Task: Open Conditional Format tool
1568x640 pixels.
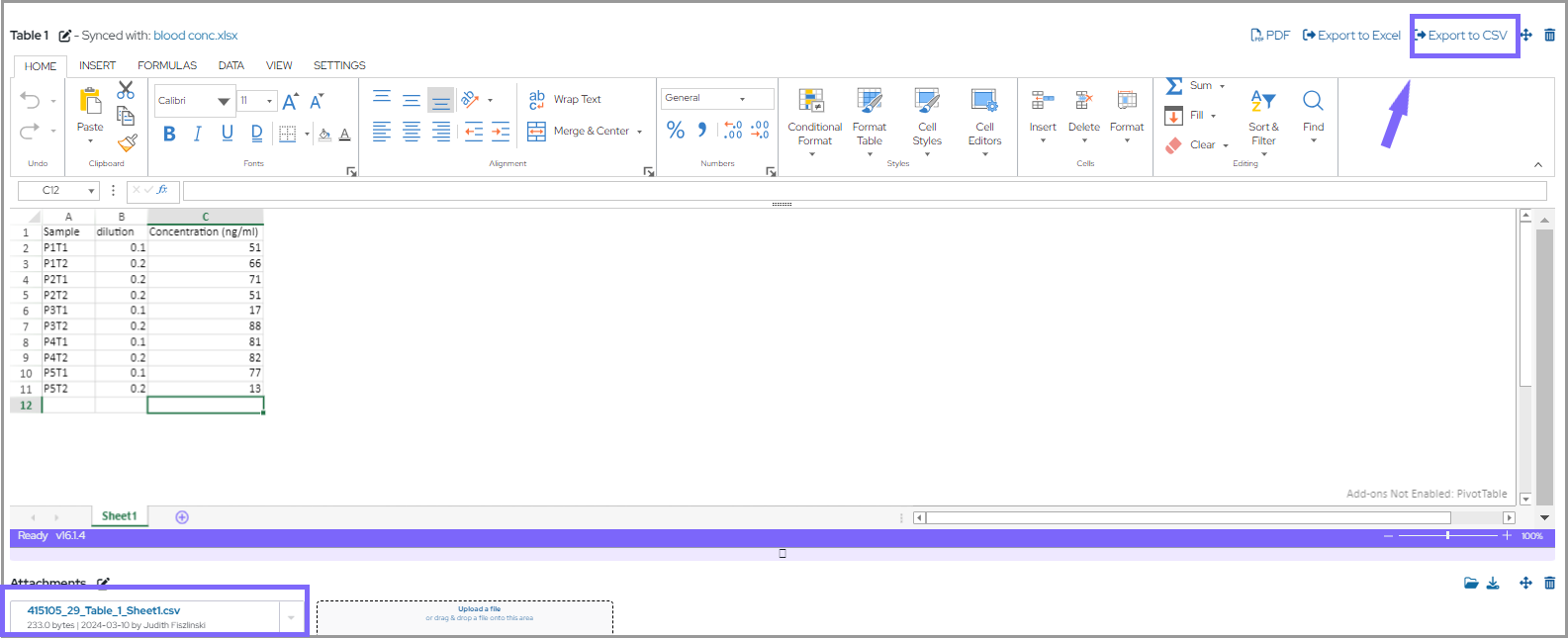Action: [814, 118]
